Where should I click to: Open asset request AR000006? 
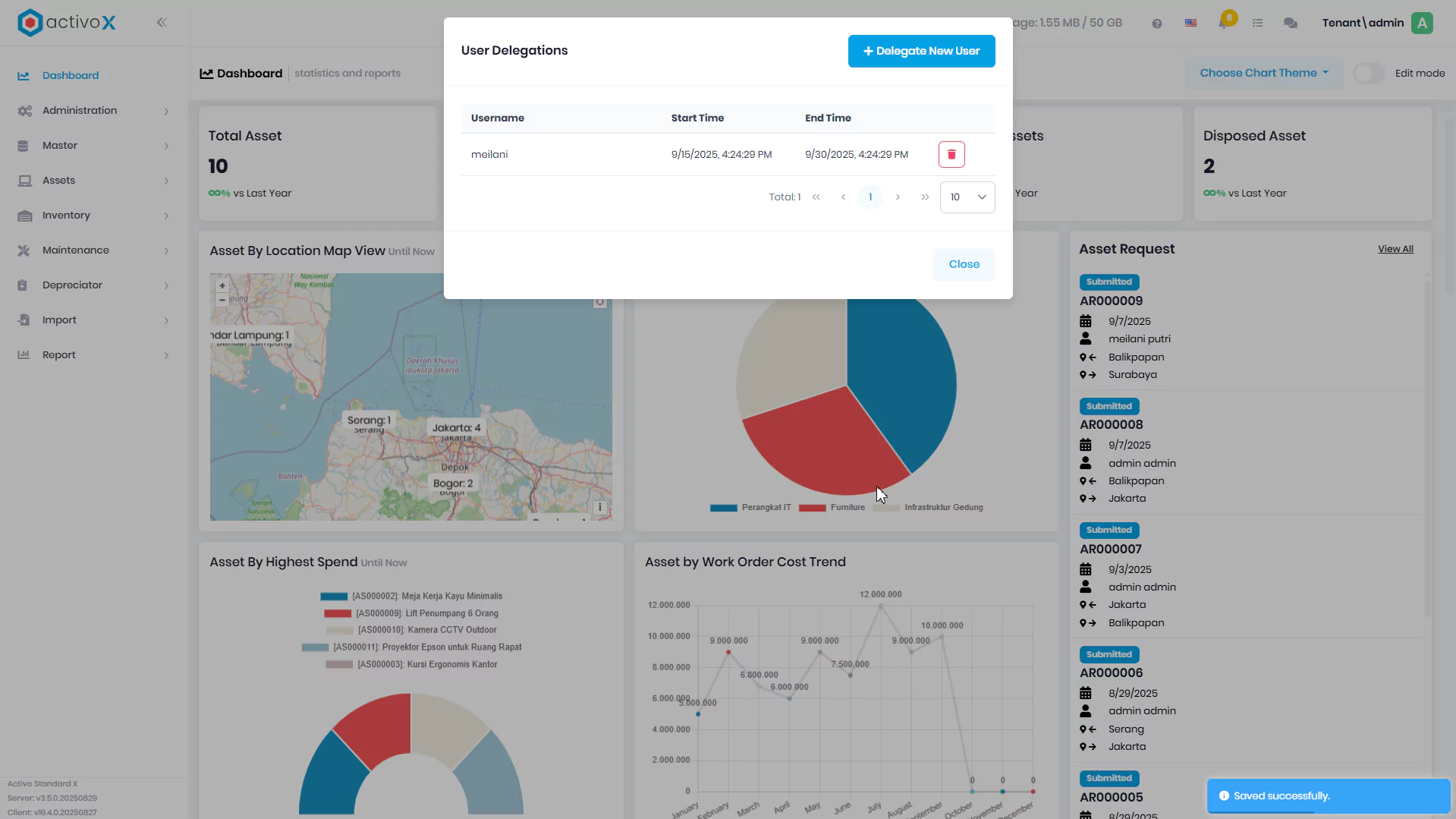[1111, 673]
